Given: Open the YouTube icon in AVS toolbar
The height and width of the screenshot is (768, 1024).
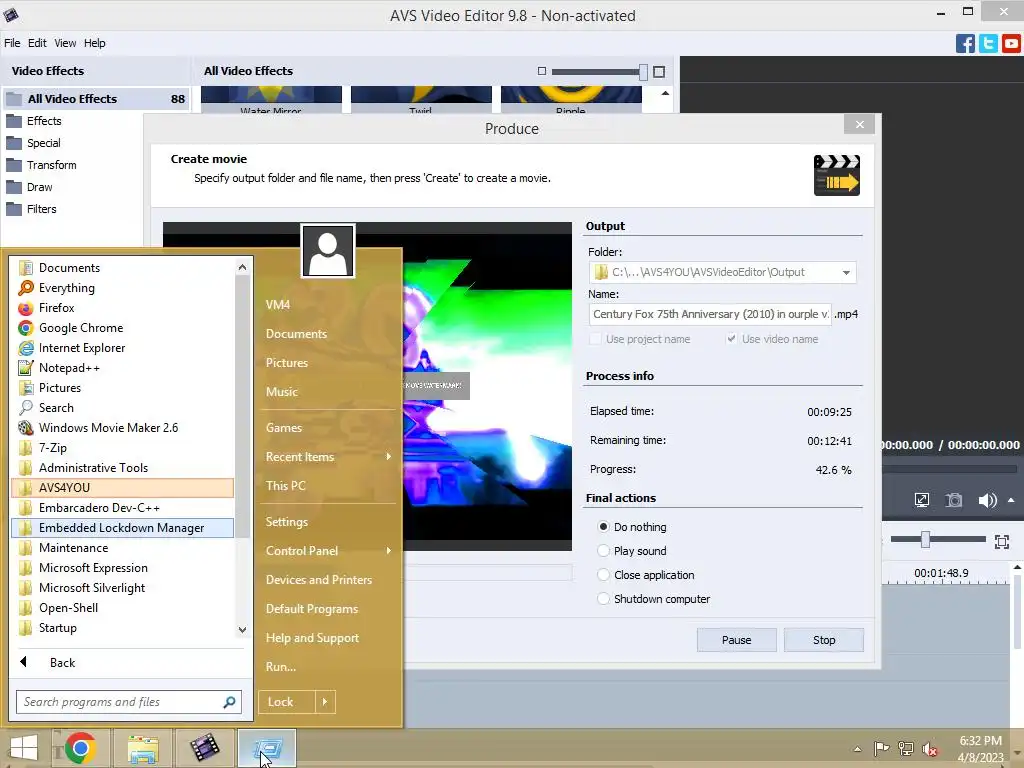Looking at the screenshot, I should coord(1011,43).
